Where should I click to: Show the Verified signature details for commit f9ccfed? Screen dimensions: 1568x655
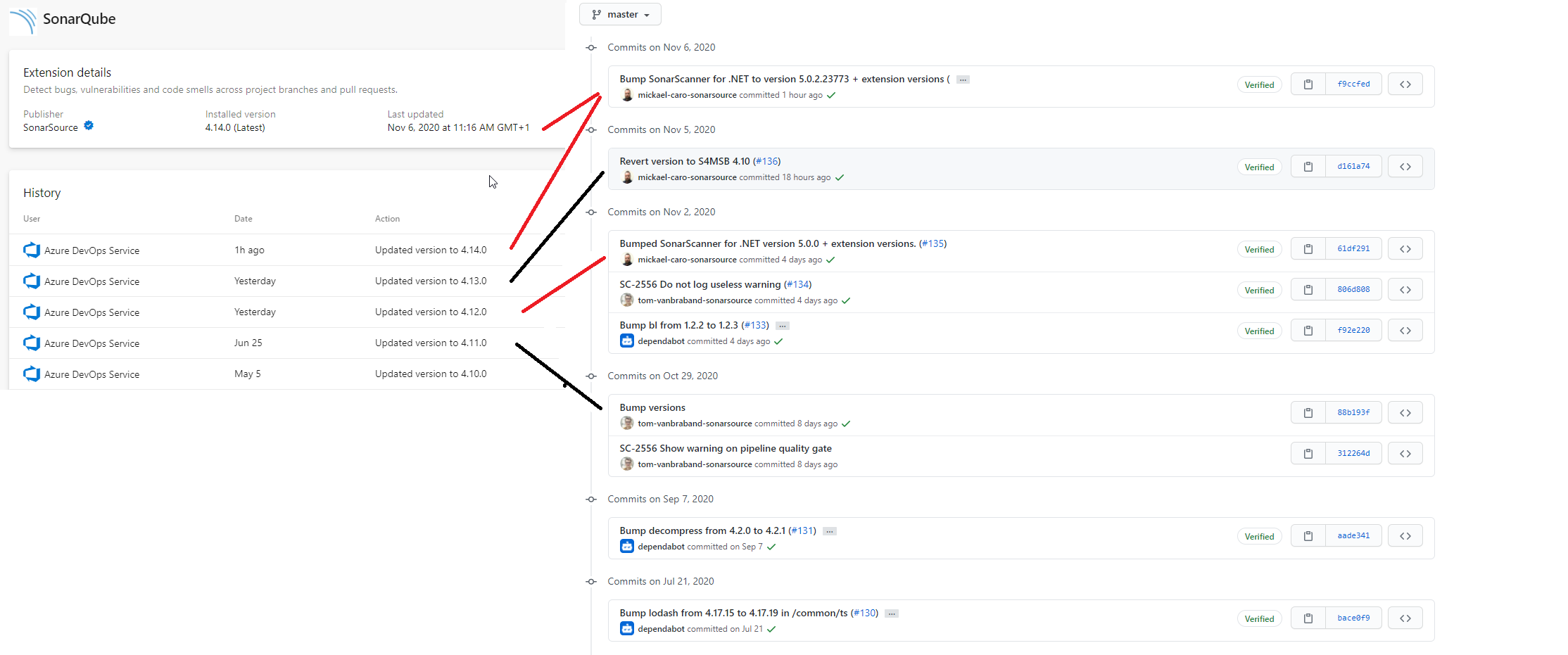pyautogui.click(x=1259, y=84)
